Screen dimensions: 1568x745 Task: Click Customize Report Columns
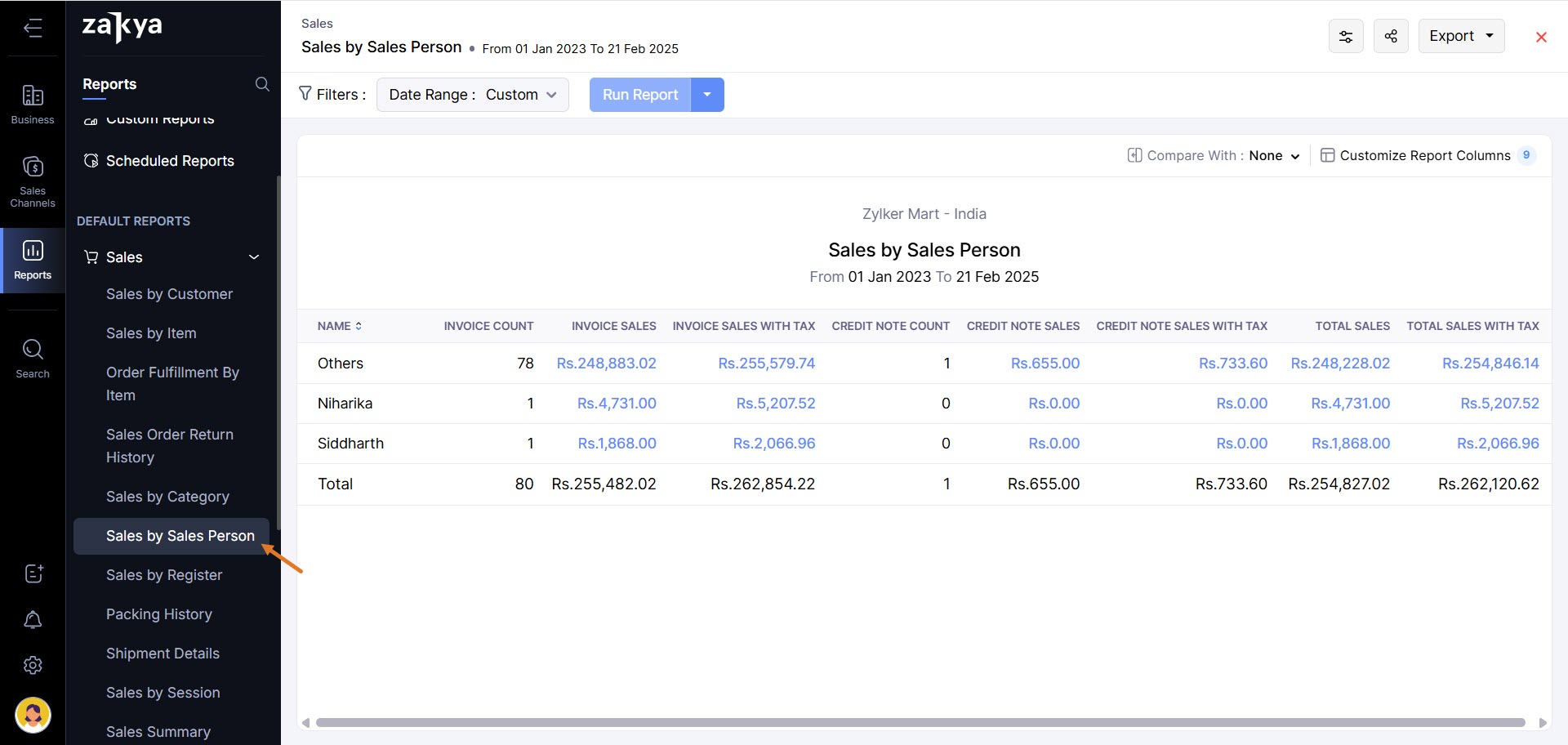(x=1424, y=156)
